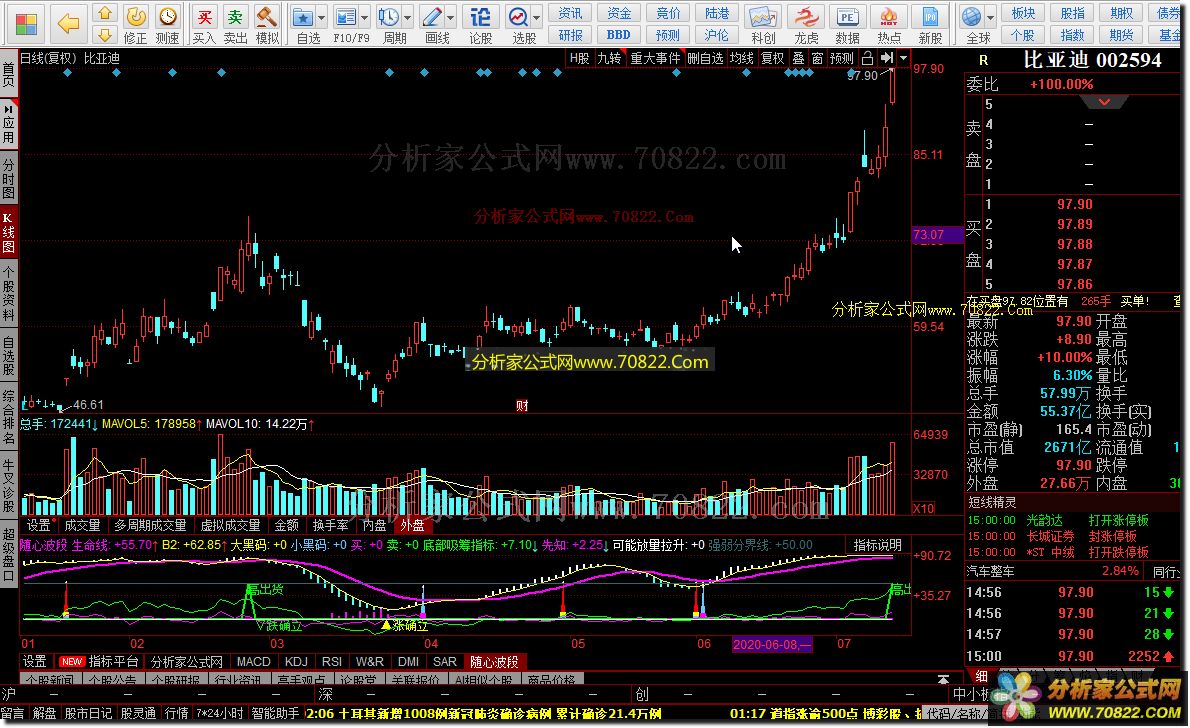Toggle the 复权 price adjustment
This screenshot has width=1190, height=728.
[773, 58]
